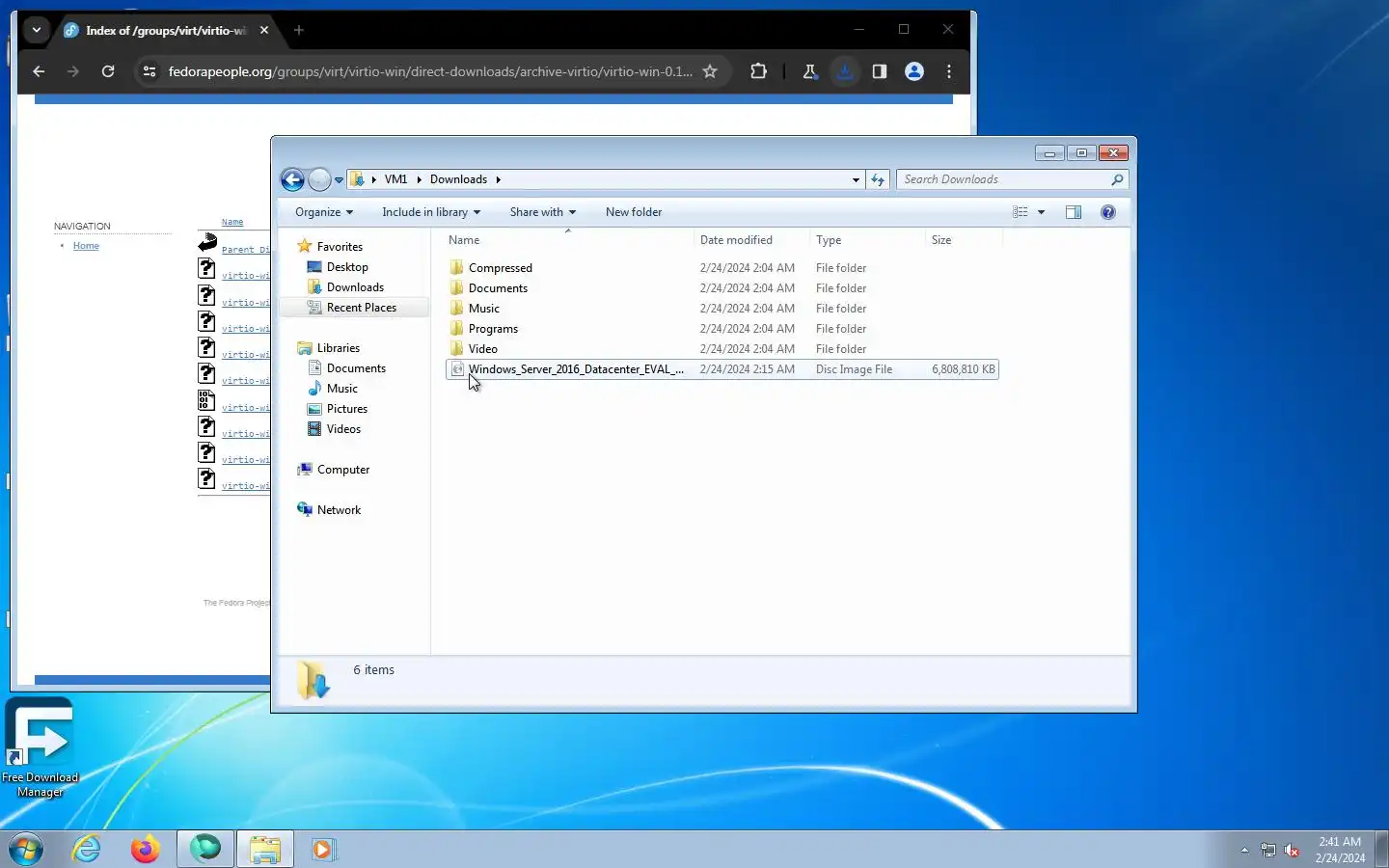This screenshot has height=868, width=1389.
Task: Select the Compressed folder icon
Action: click(x=457, y=268)
